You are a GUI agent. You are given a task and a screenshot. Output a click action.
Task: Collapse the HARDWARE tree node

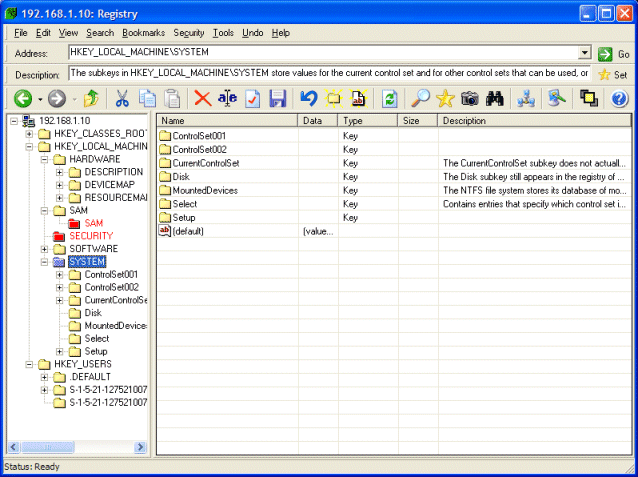[x=44, y=159]
